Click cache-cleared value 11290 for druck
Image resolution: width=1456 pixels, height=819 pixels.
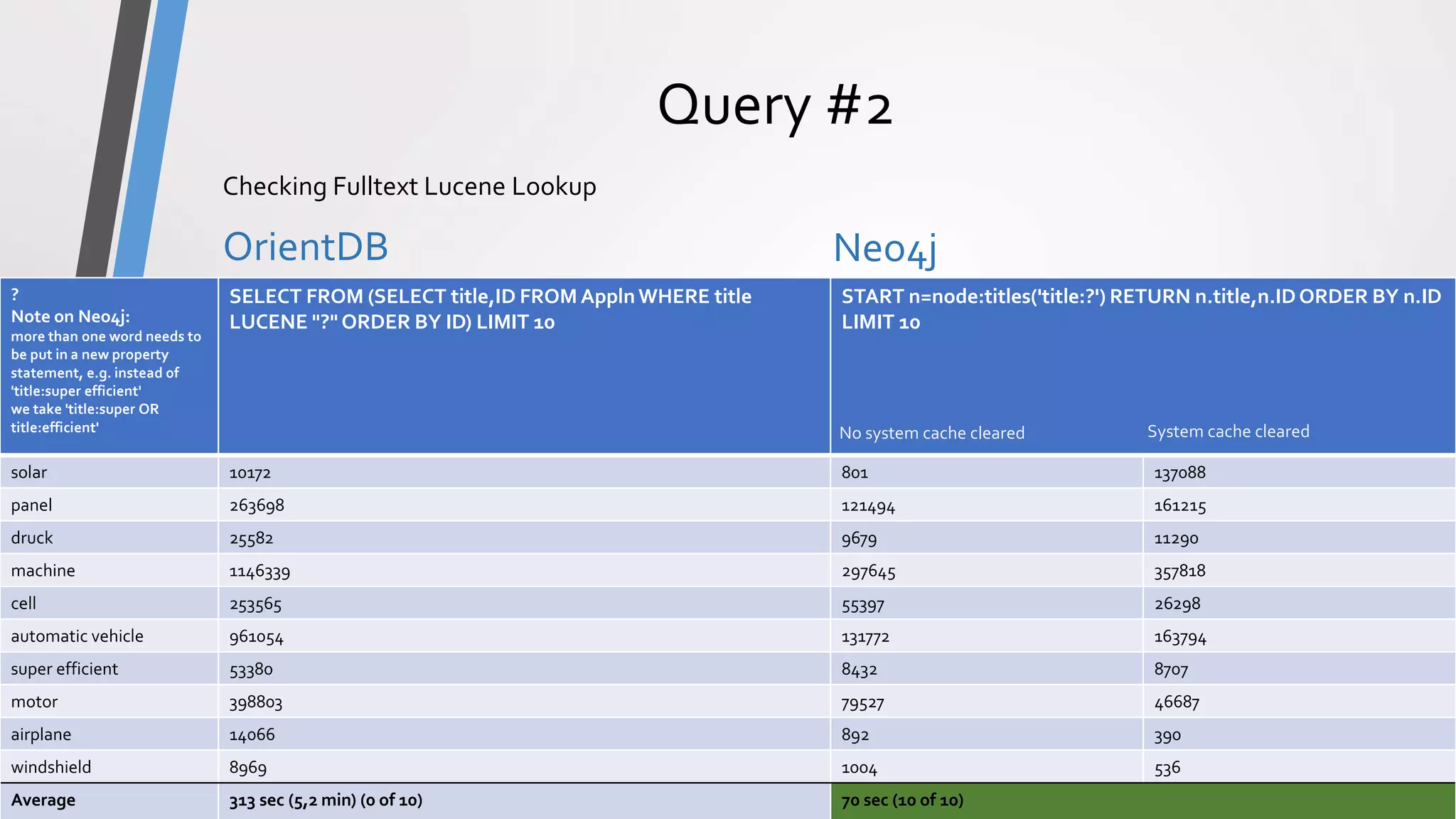pyautogui.click(x=1176, y=538)
